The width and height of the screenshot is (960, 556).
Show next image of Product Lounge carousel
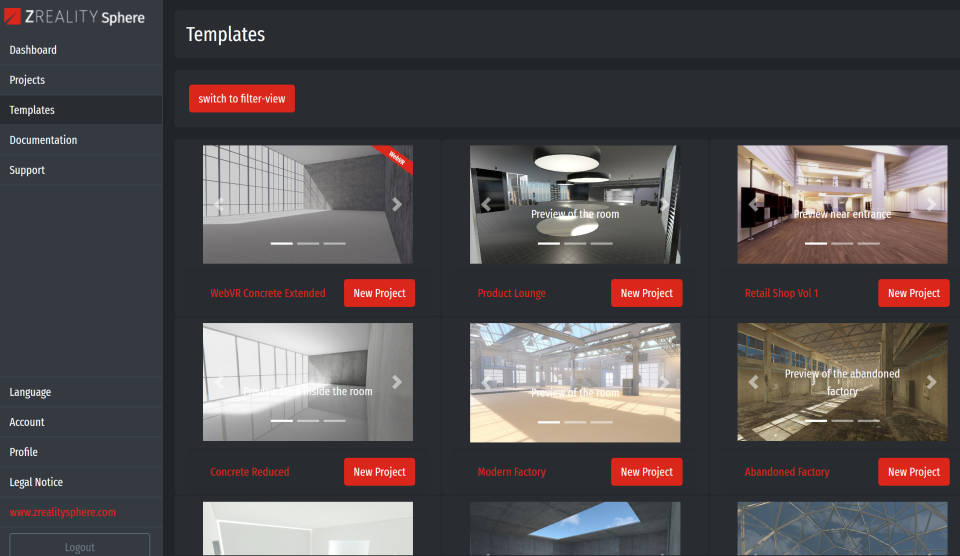pos(664,204)
